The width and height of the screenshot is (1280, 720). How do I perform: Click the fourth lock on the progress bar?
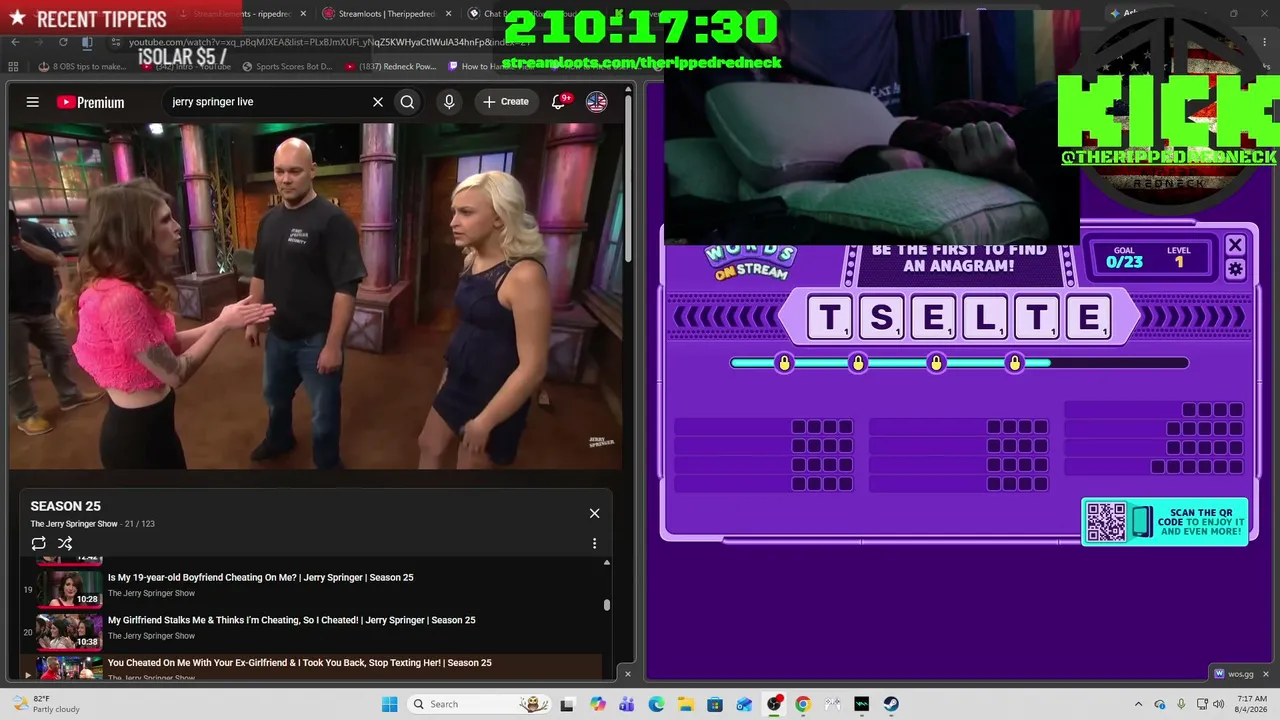[x=1015, y=363]
